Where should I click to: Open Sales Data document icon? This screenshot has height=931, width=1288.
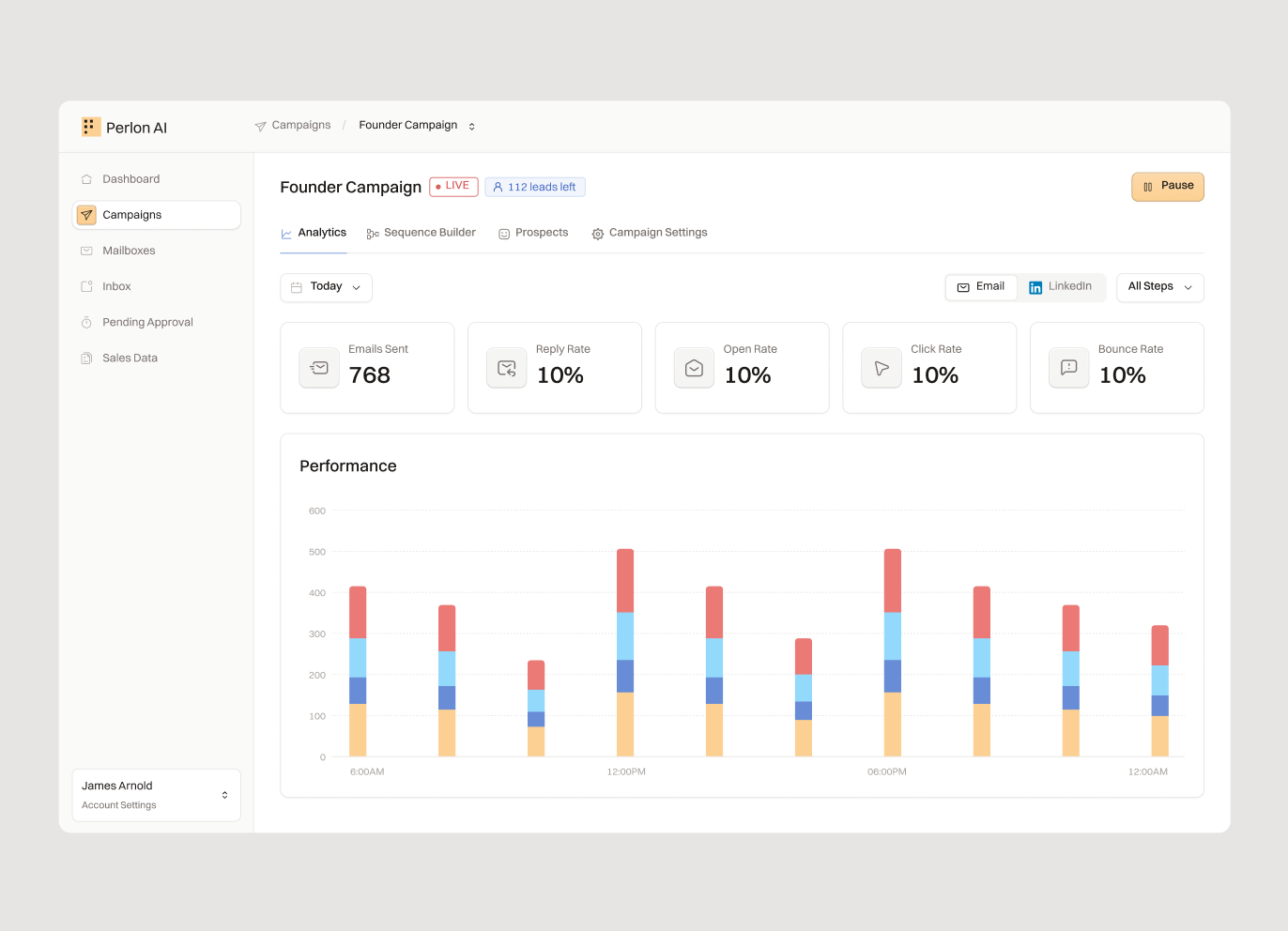(x=86, y=358)
